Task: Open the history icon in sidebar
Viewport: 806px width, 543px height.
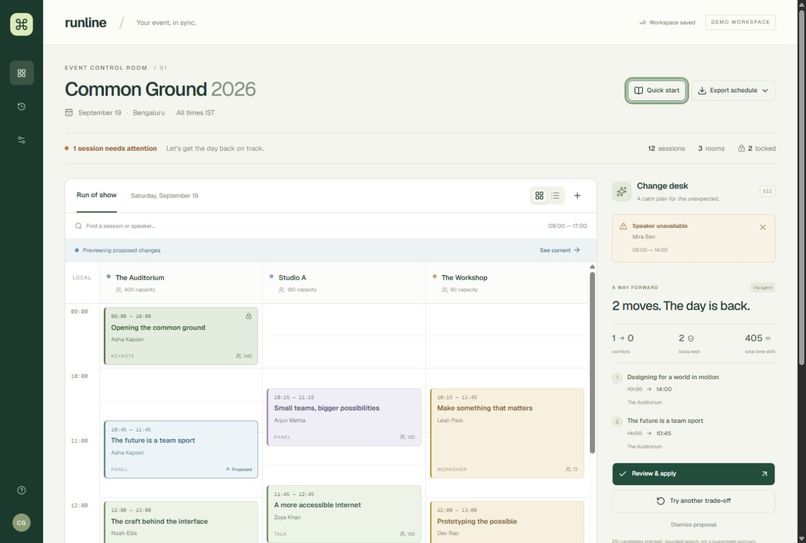Action: (x=22, y=106)
